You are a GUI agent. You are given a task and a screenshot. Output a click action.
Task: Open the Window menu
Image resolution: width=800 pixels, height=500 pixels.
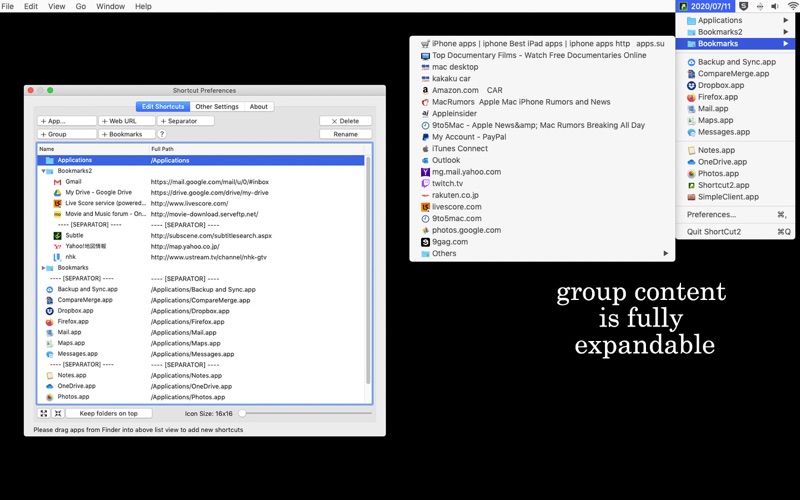[x=110, y=6]
